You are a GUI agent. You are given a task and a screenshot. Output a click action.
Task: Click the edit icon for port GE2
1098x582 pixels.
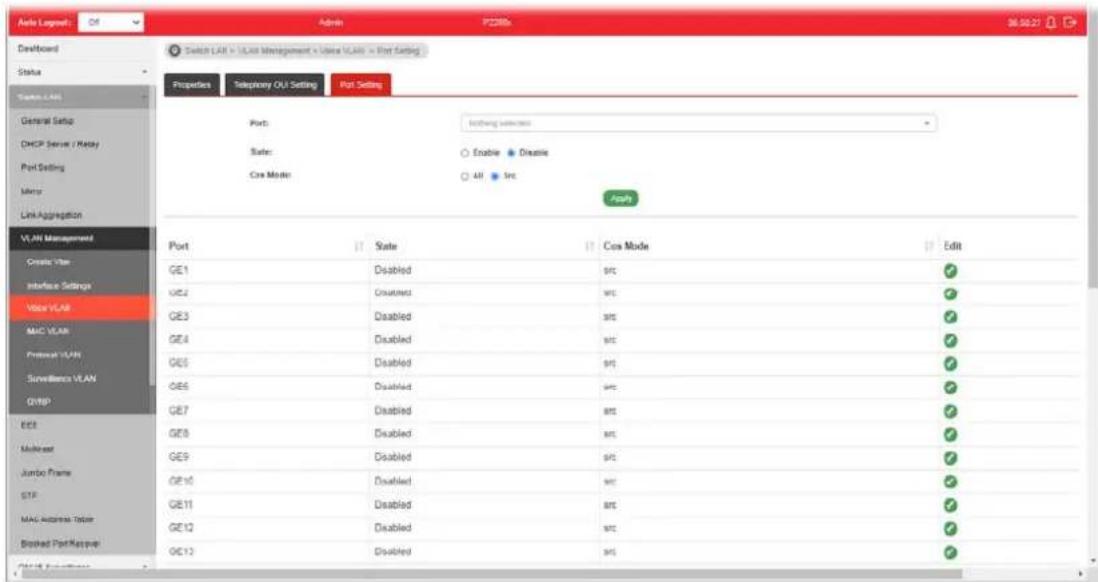(950, 294)
